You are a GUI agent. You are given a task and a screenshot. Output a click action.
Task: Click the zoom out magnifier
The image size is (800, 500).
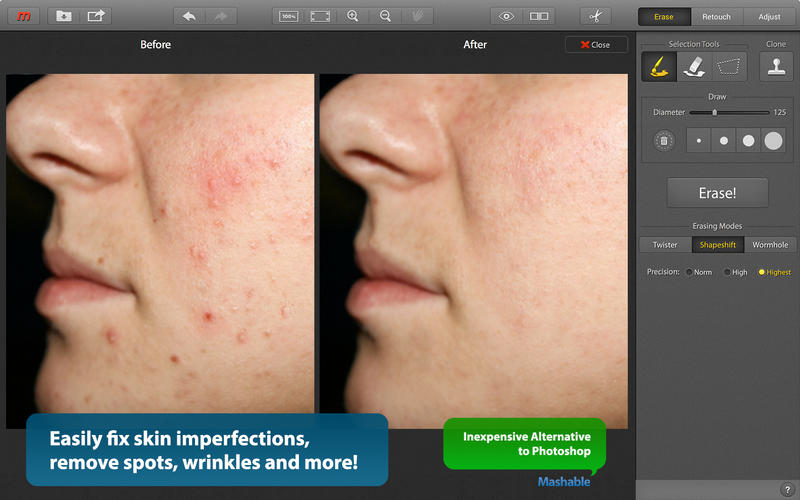385,16
